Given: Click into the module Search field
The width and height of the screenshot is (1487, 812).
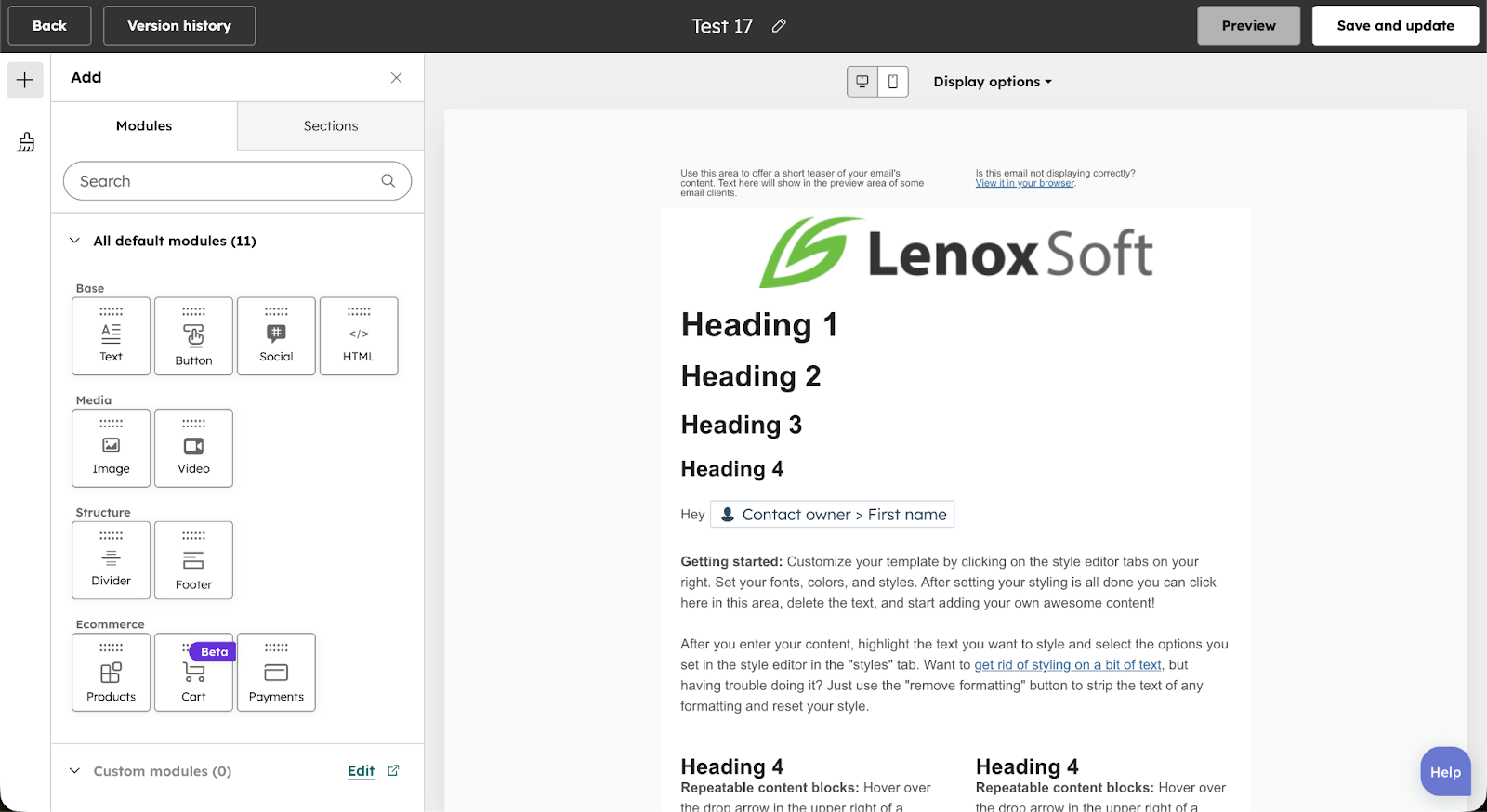Looking at the screenshot, I should (228, 181).
